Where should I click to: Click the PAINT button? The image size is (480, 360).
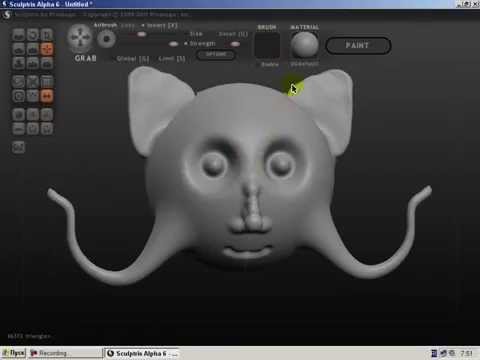pyautogui.click(x=358, y=45)
